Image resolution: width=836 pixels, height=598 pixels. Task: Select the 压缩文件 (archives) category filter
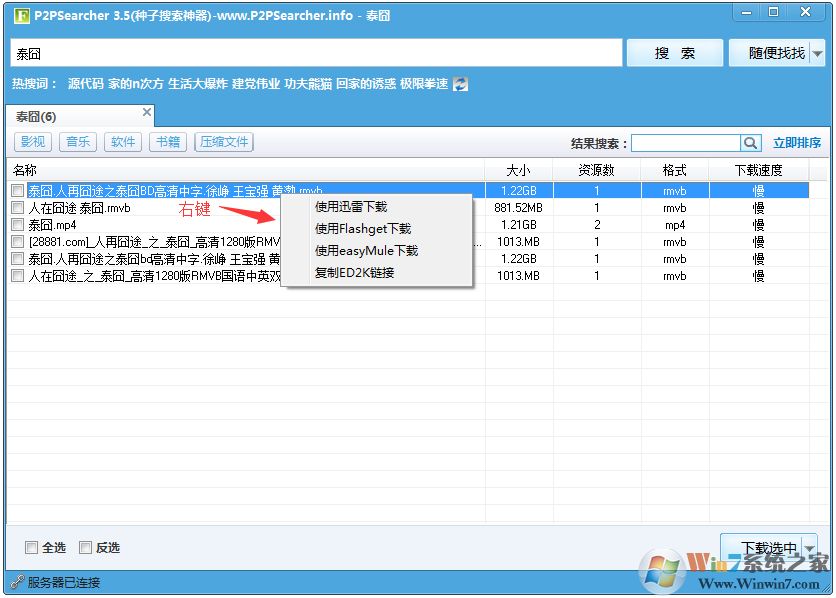223,142
